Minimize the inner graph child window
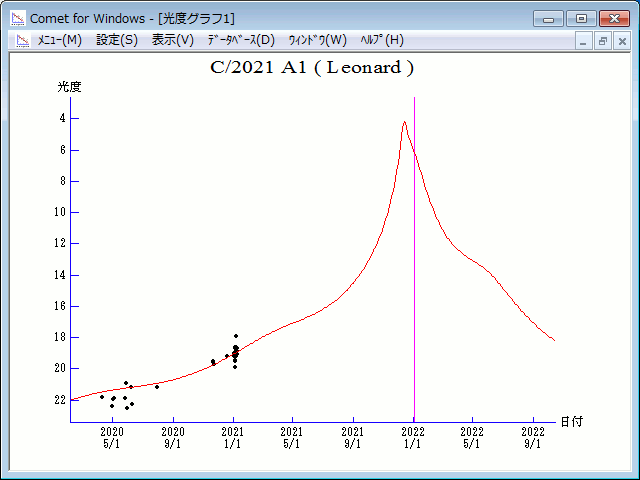640x480 pixels. [x=584, y=41]
